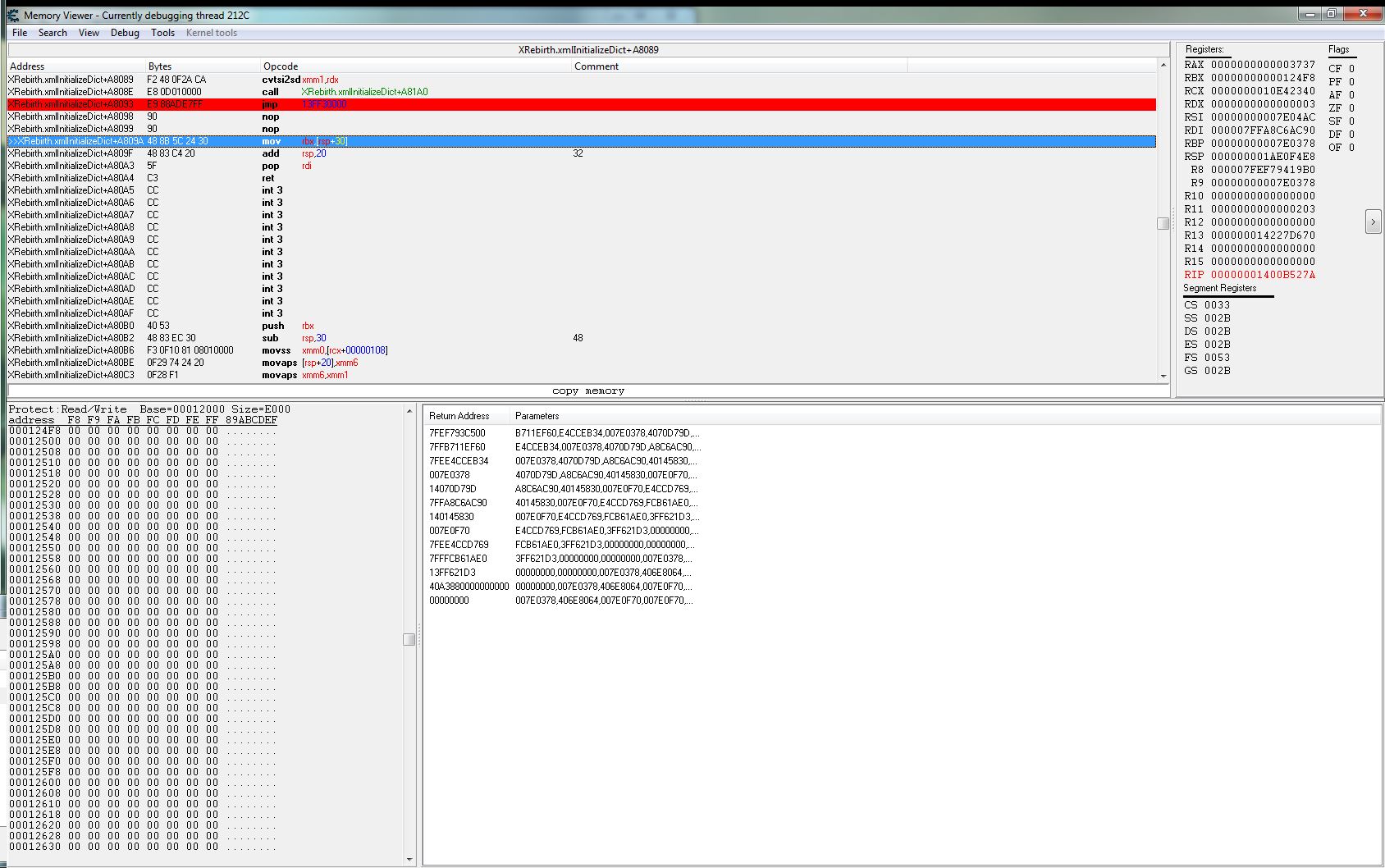1385x868 pixels.
Task: Open the File menu
Action: tap(20, 33)
